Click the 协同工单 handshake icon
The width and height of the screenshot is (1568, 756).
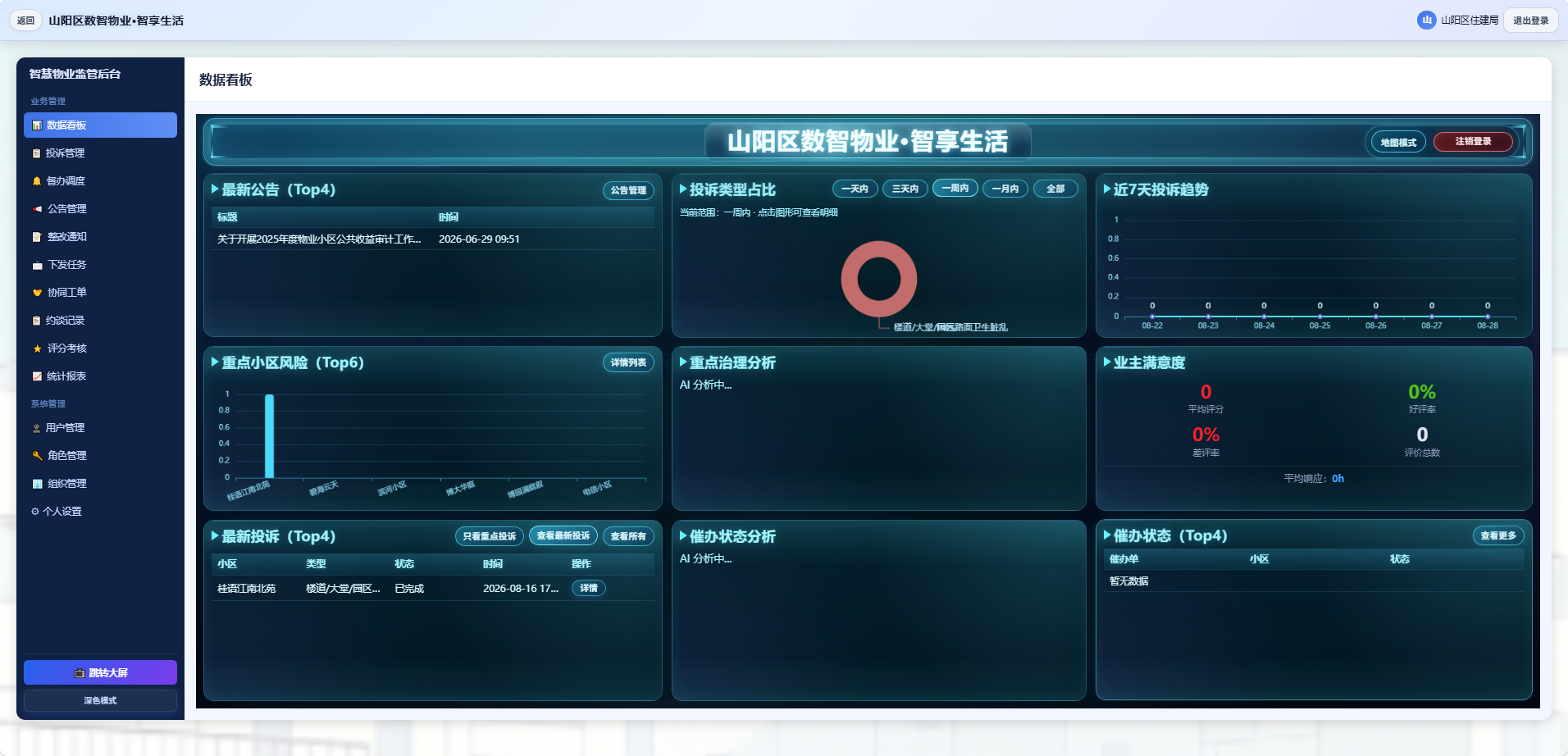click(x=37, y=293)
